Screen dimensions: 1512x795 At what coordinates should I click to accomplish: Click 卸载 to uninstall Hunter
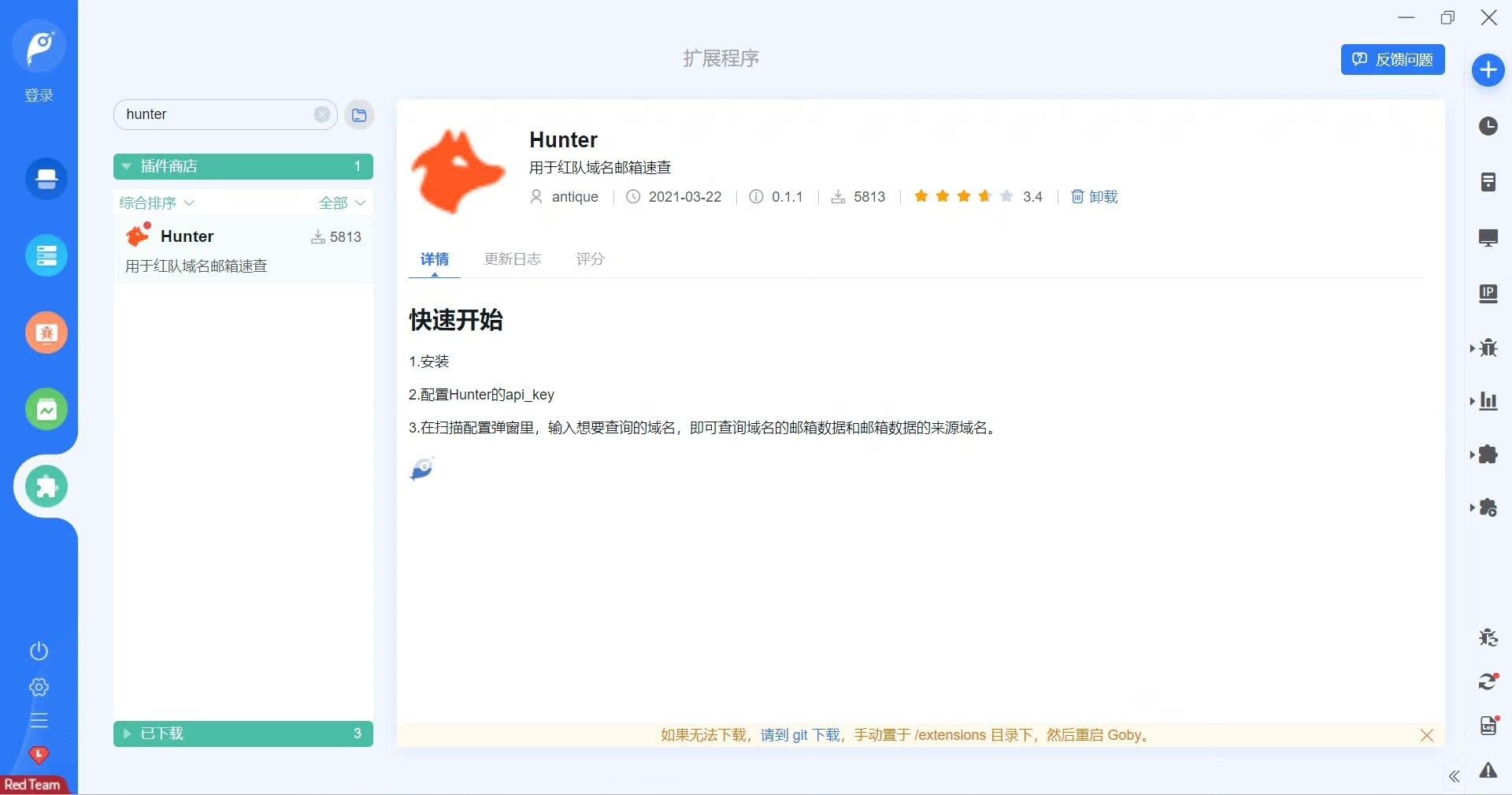pos(1095,197)
